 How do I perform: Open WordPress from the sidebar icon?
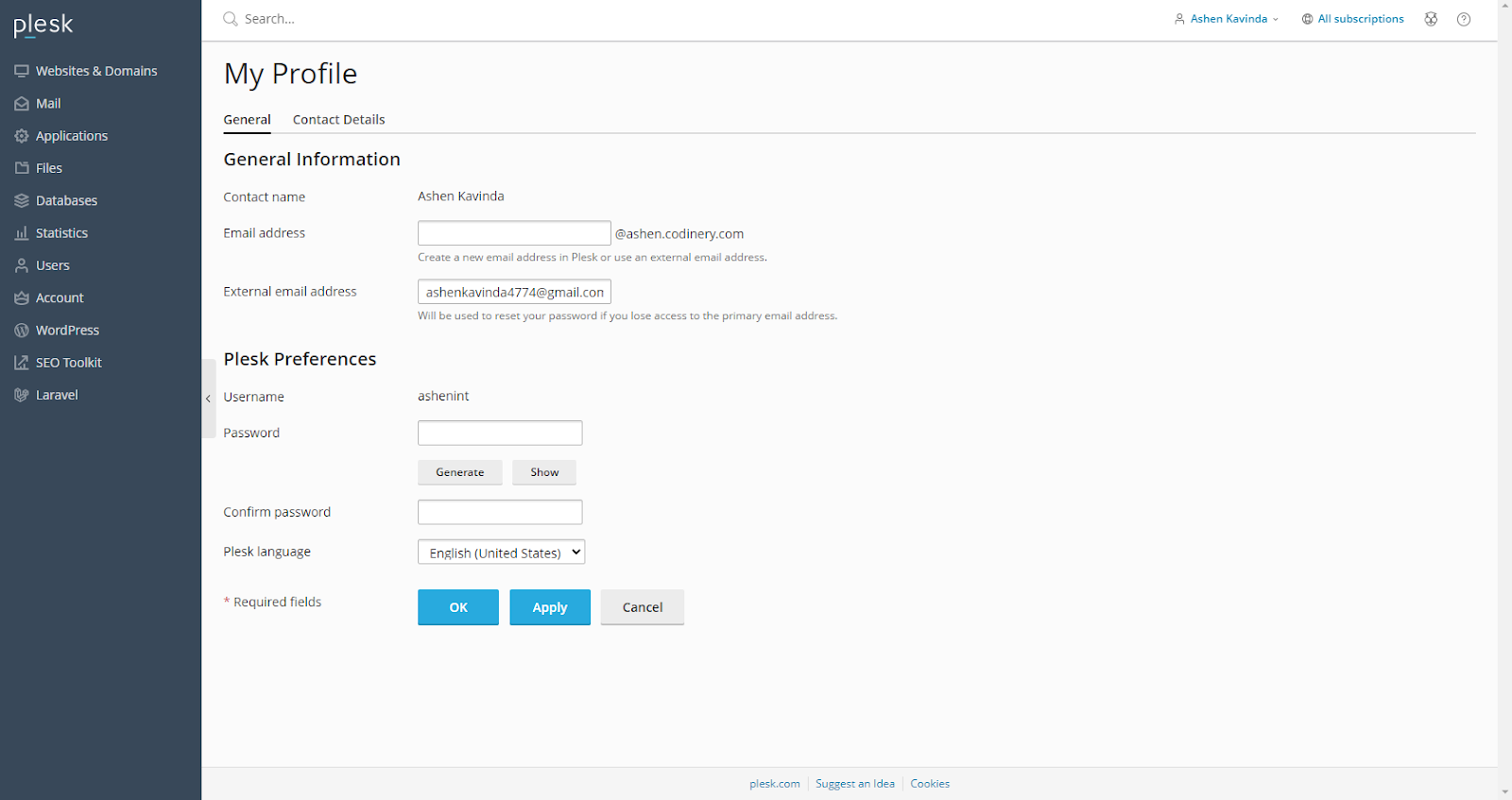click(x=21, y=331)
